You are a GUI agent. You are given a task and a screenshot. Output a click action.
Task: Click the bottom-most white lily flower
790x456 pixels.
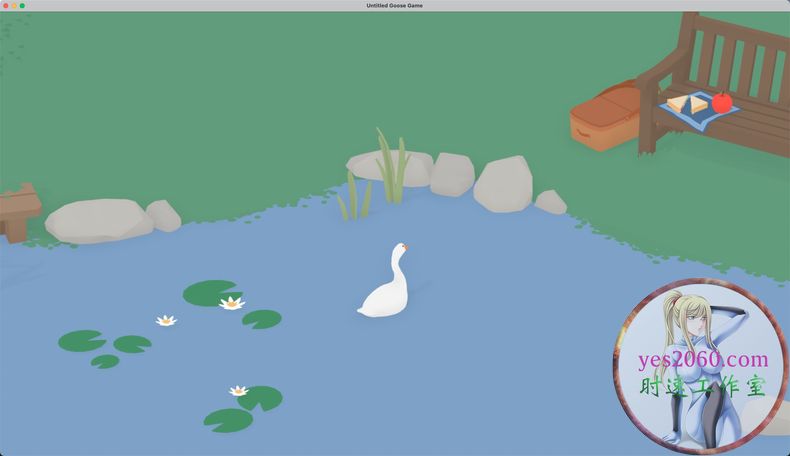coord(238,391)
